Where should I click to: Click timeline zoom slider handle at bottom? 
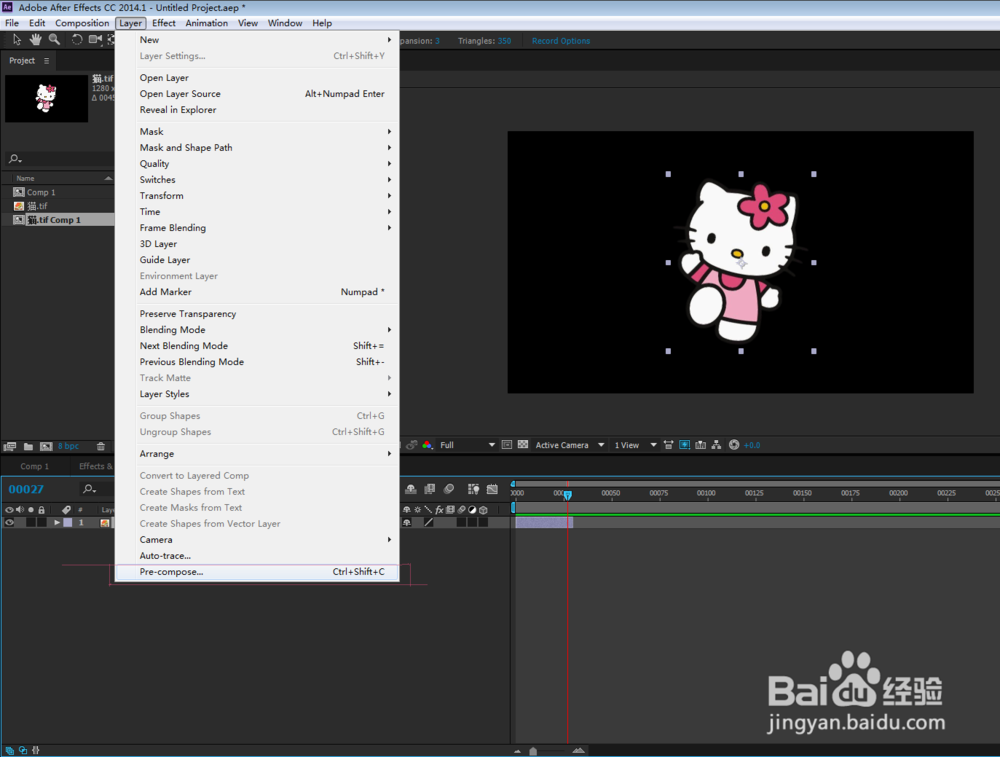click(533, 751)
